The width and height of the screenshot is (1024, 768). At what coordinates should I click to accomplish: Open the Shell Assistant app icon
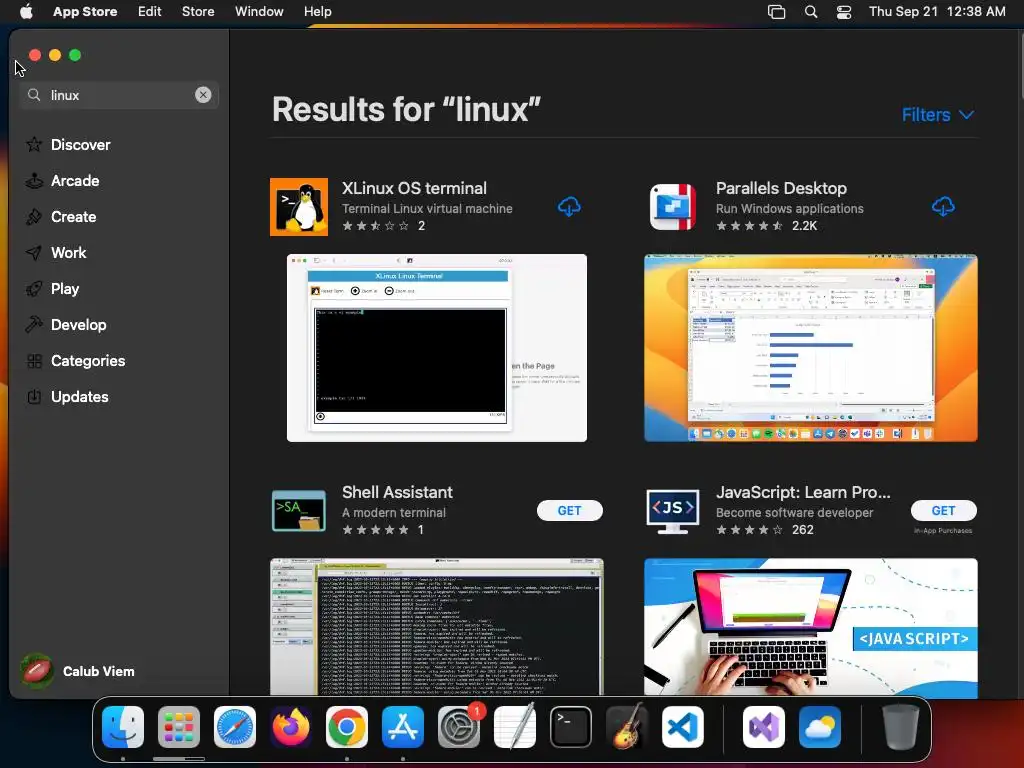tap(298, 511)
